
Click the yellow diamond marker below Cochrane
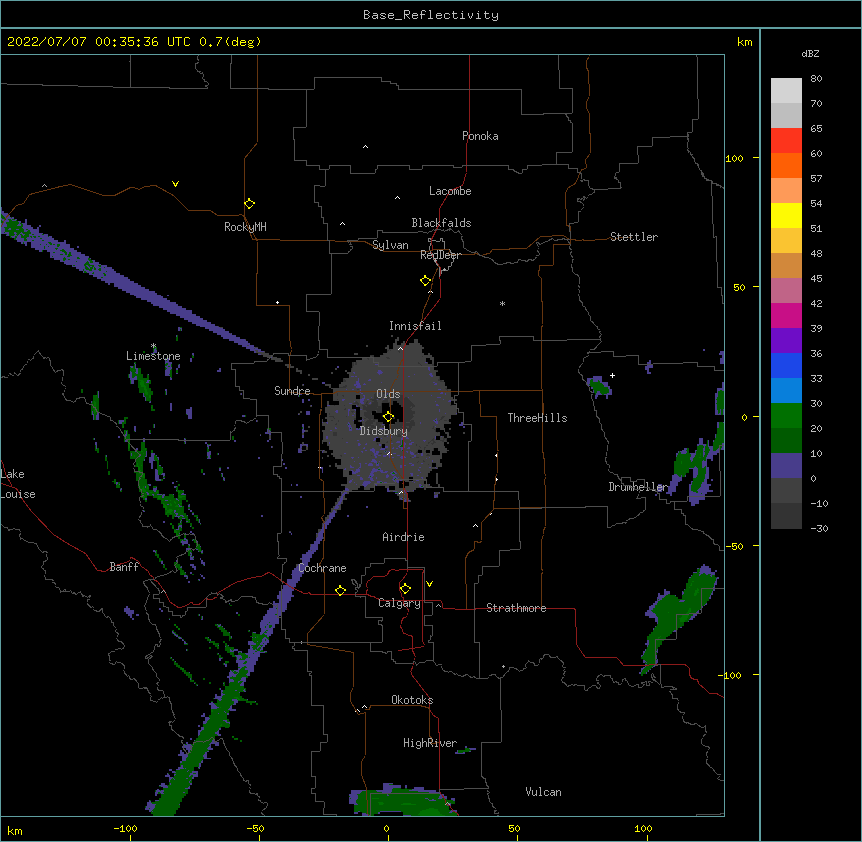pyautogui.click(x=340, y=590)
